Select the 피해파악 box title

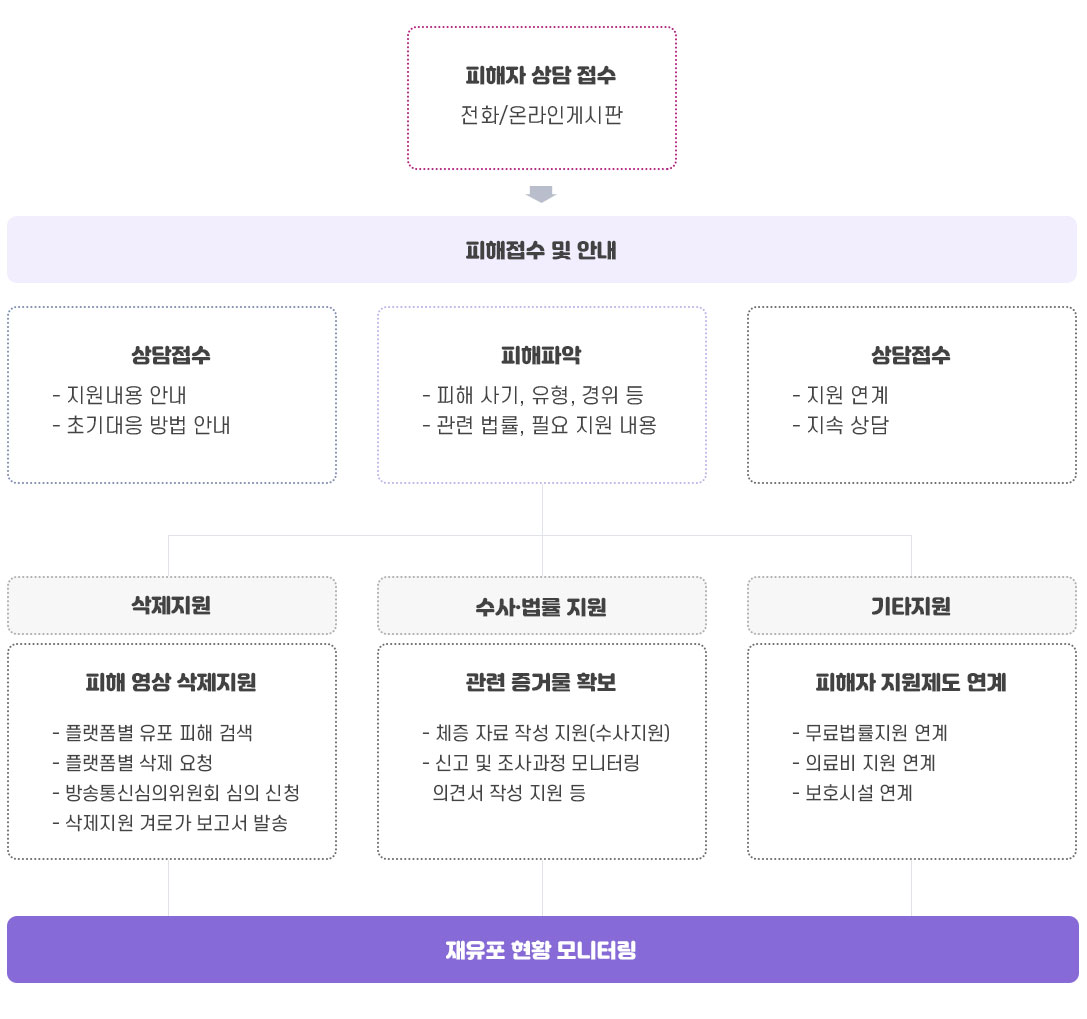pyautogui.click(x=541, y=356)
